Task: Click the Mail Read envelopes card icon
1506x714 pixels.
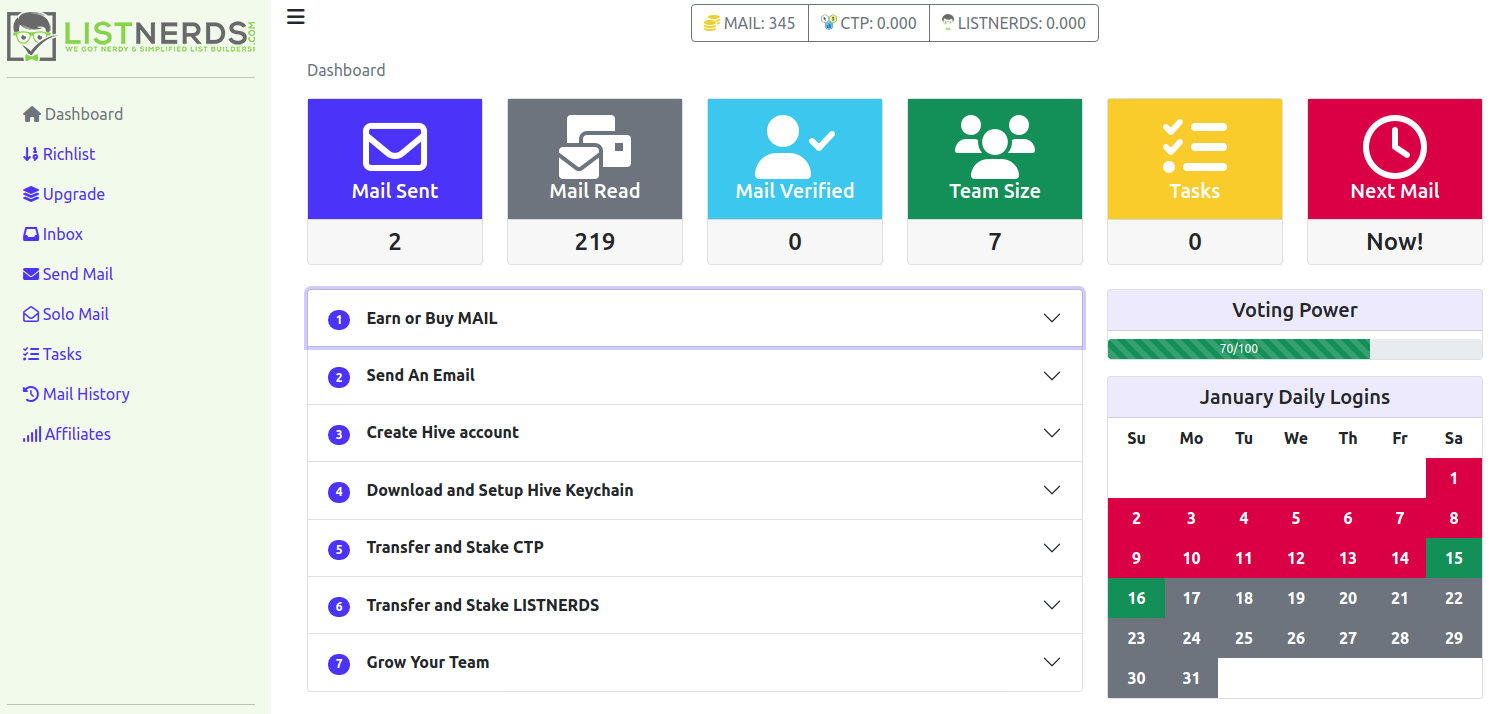Action: [x=595, y=146]
